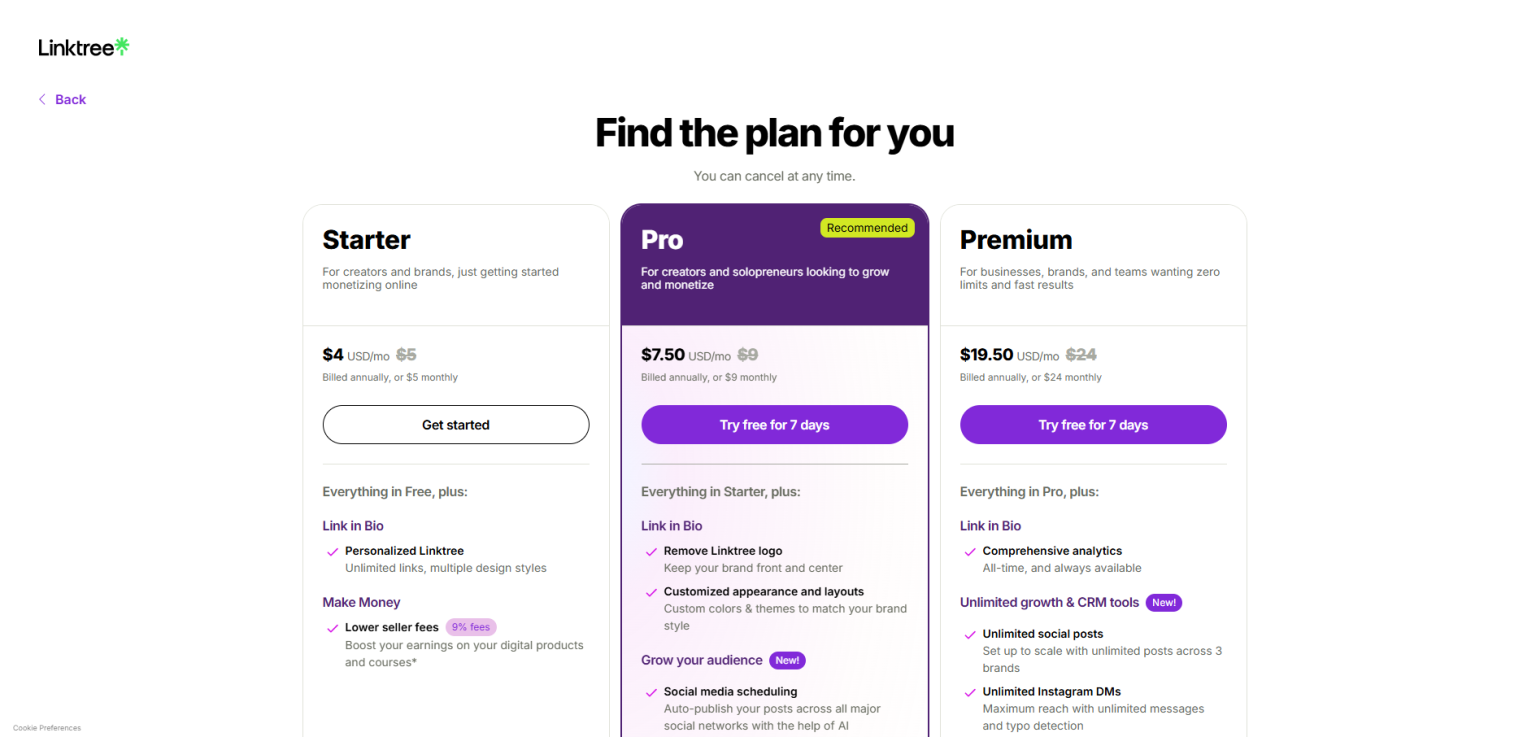Click the checkmark beside Personalized Linktree

pyautogui.click(x=332, y=552)
